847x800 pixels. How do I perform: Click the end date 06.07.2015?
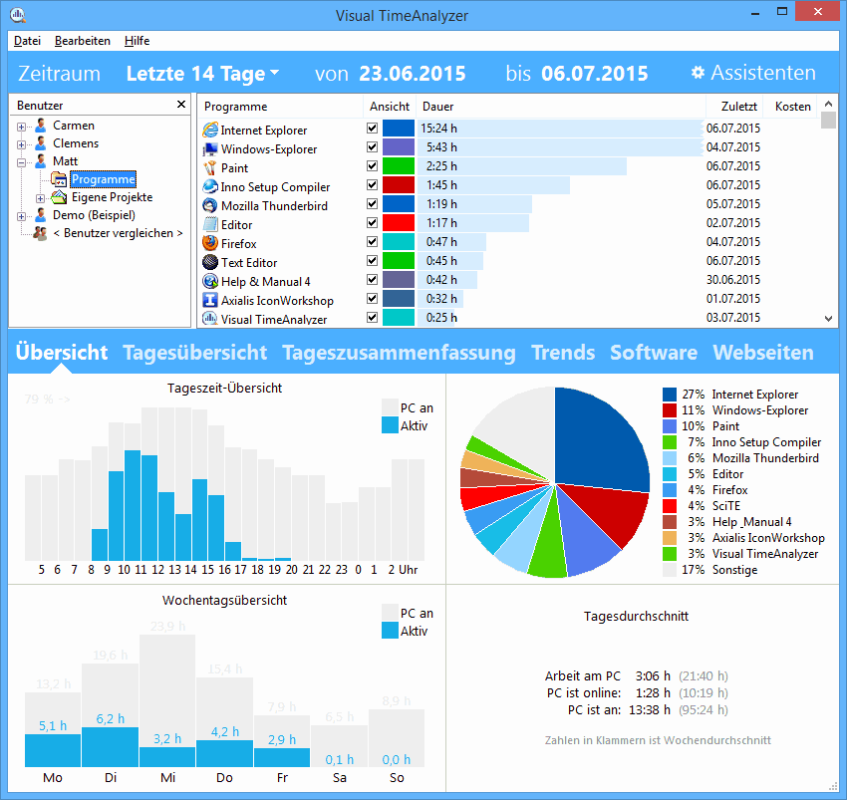[x=594, y=73]
